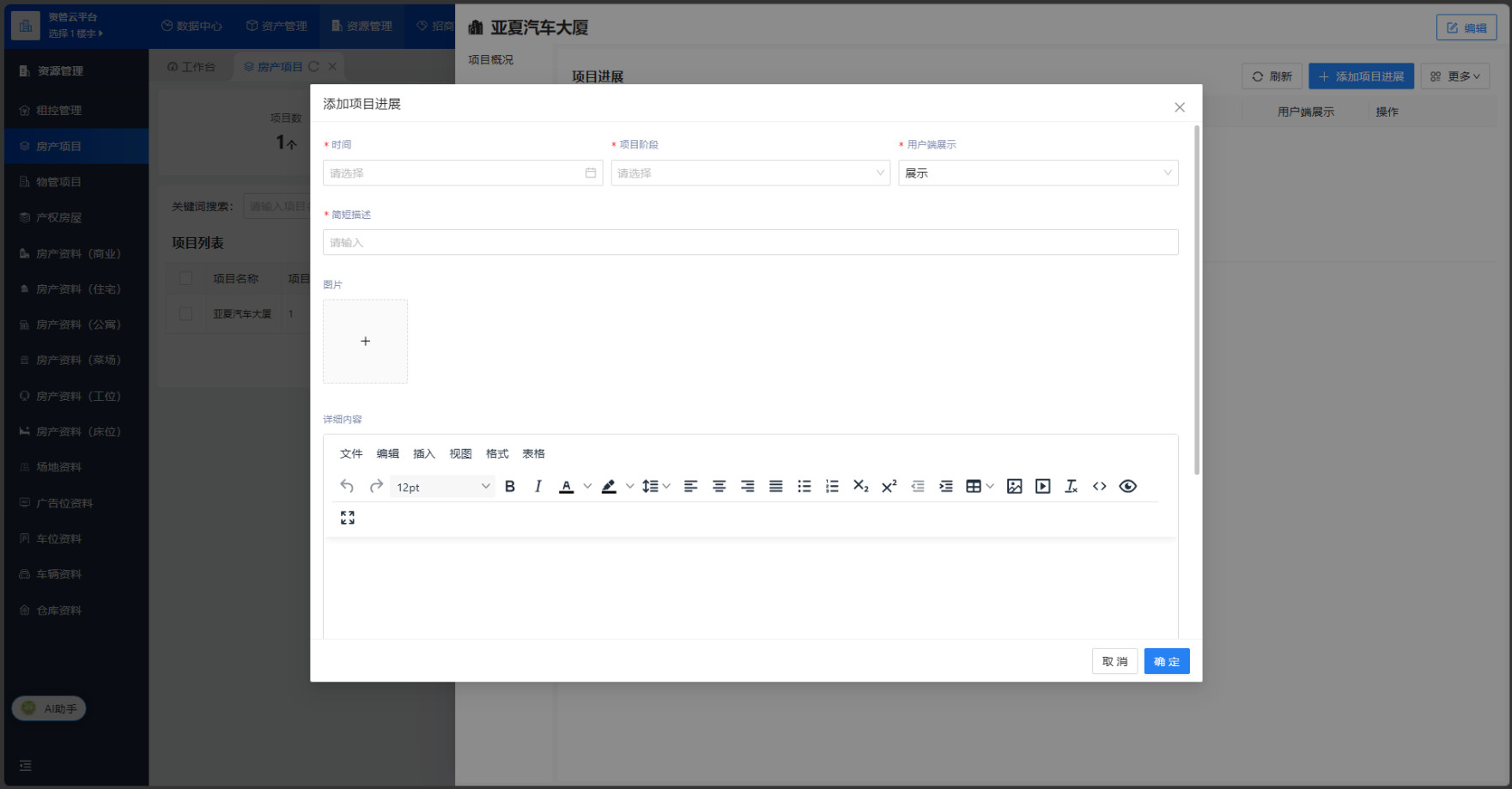The width and height of the screenshot is (1512, 789).
Task: Click the undo icon in the editor toolbar
Action: coord(347,487)
